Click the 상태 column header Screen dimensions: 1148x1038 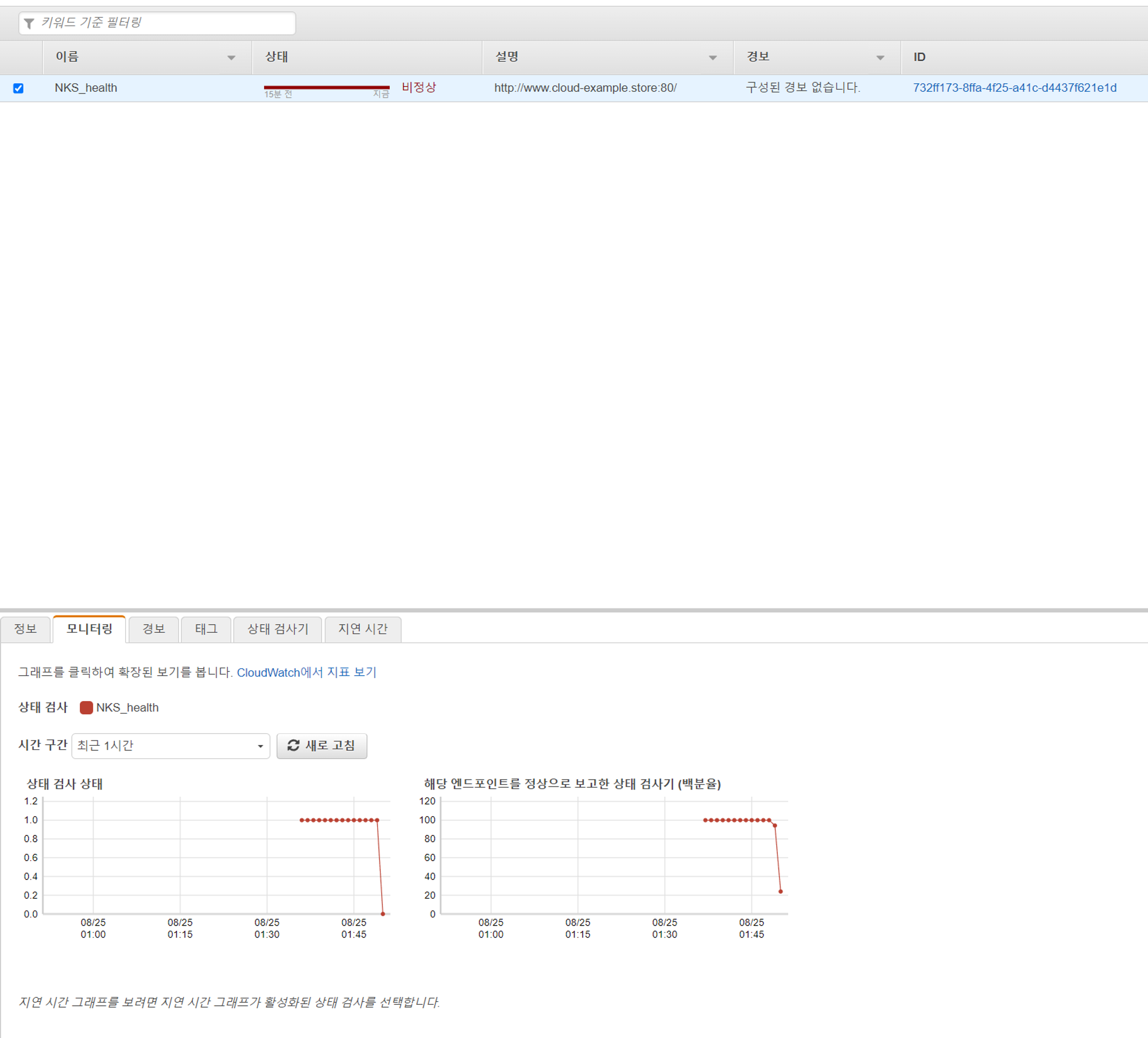(x=277, y=57)
